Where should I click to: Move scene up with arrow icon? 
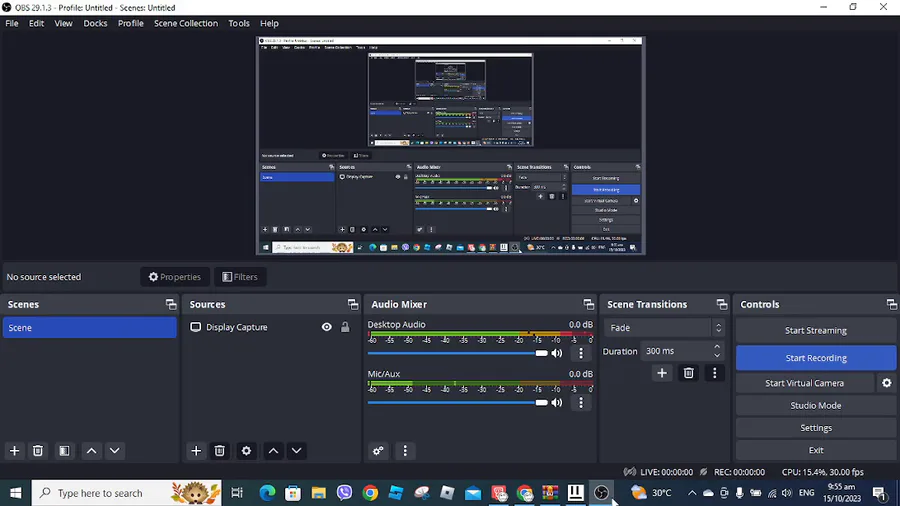click(91, 451)
